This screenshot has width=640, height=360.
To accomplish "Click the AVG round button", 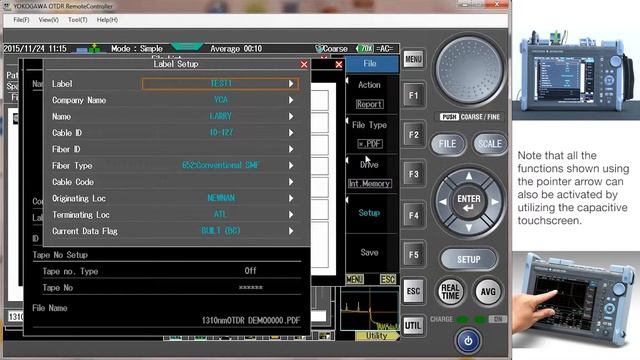I will pos(488,291).
